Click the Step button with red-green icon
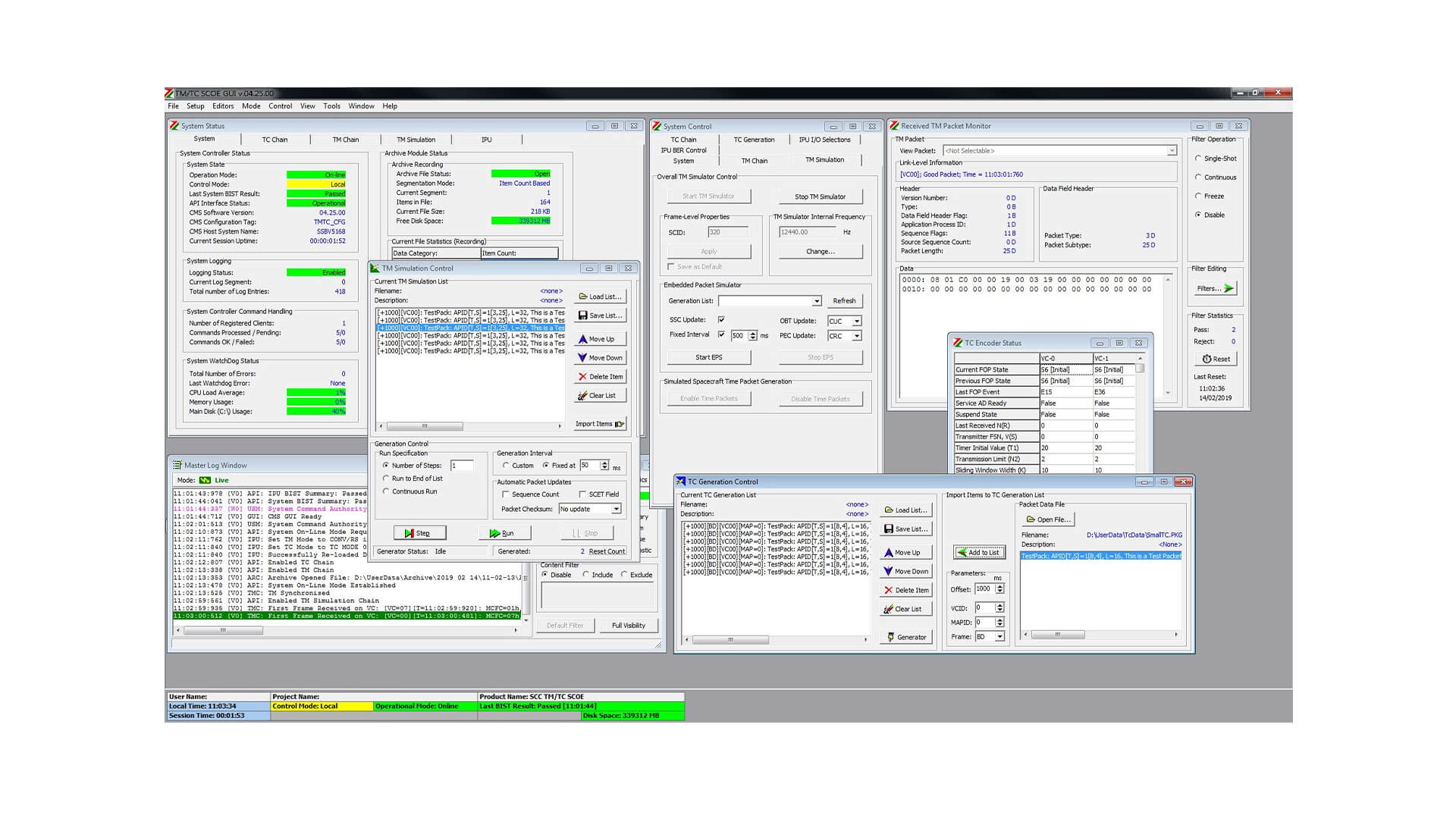The height and width of the screenshot is (819, 1456). (x=419, y=533)
